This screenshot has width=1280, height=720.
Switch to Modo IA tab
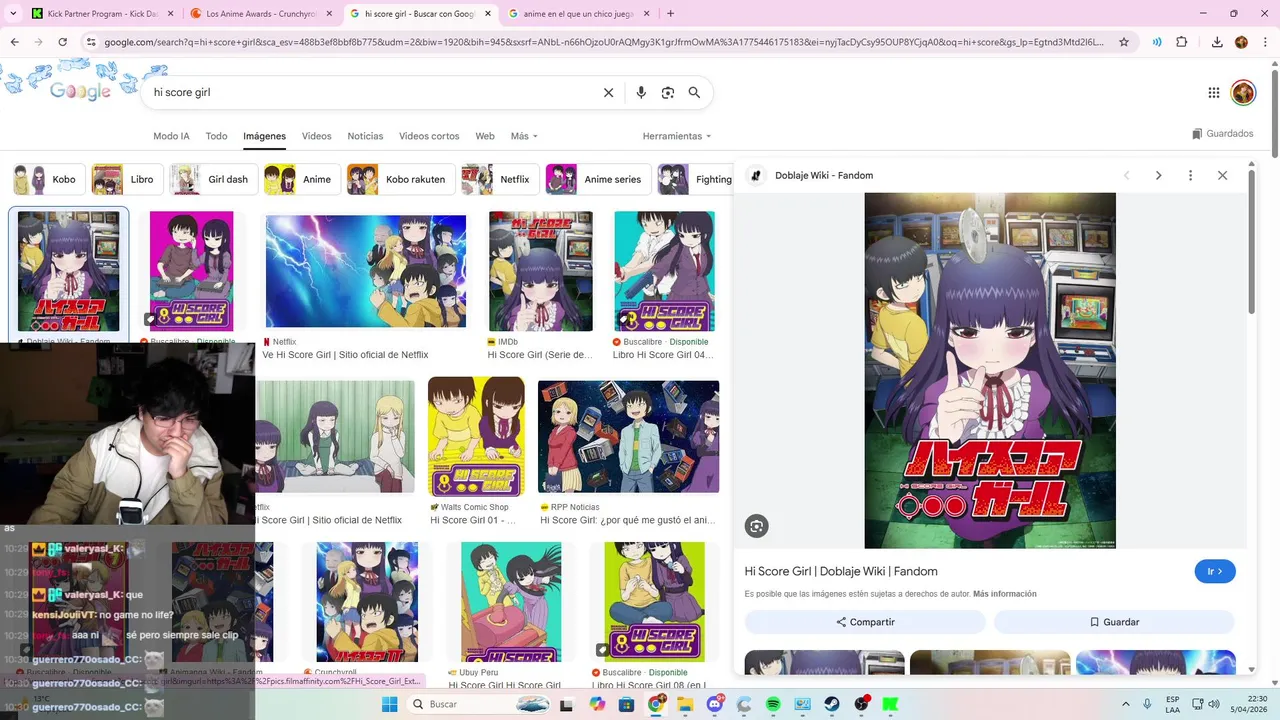(x=171, y=136)
